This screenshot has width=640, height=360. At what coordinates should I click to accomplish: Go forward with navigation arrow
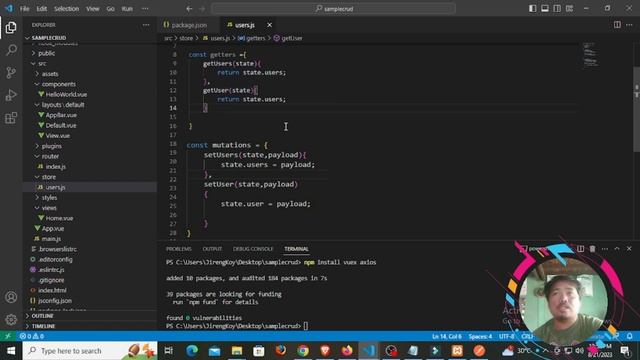click(x=202, y=9)
